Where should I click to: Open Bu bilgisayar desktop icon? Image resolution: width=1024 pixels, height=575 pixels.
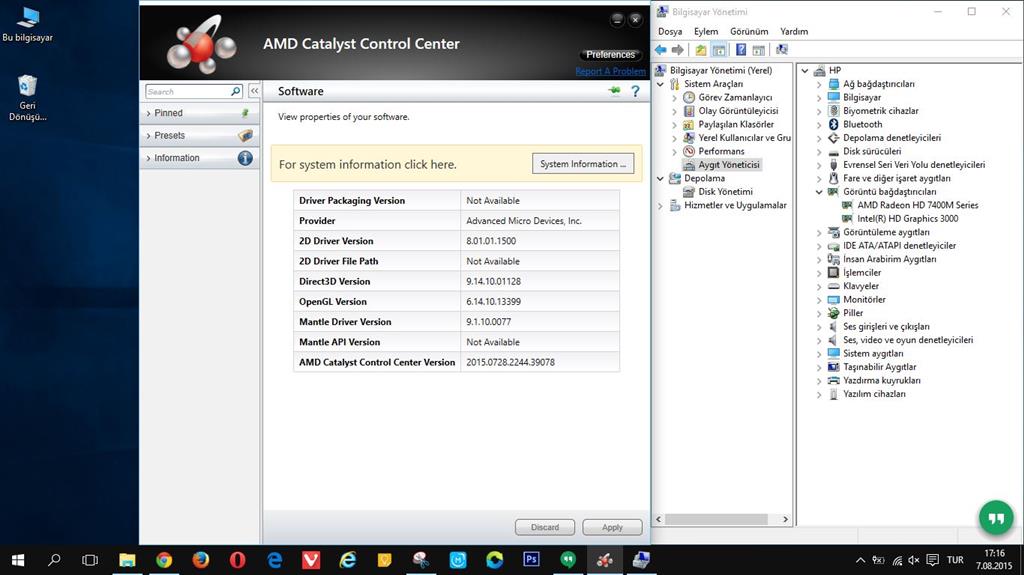27,25
